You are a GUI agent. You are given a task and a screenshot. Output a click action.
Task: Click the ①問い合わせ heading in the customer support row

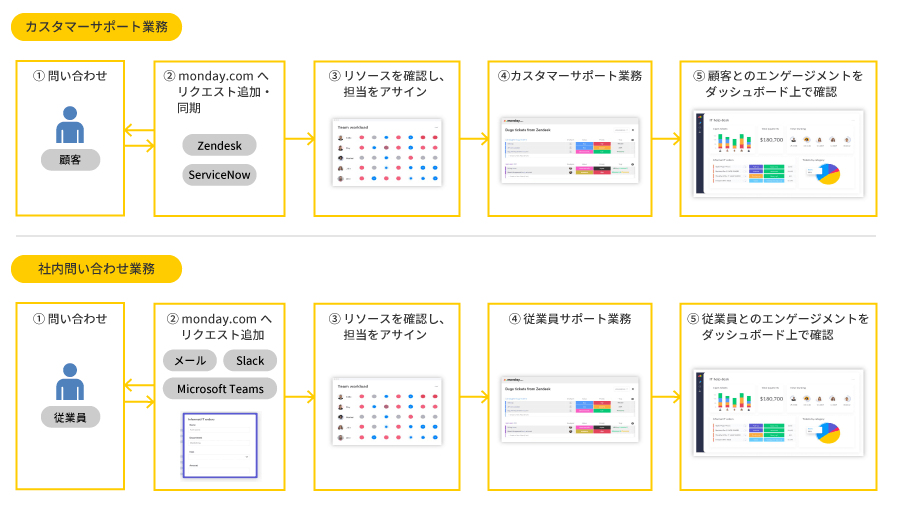click(x=70, y=76)
